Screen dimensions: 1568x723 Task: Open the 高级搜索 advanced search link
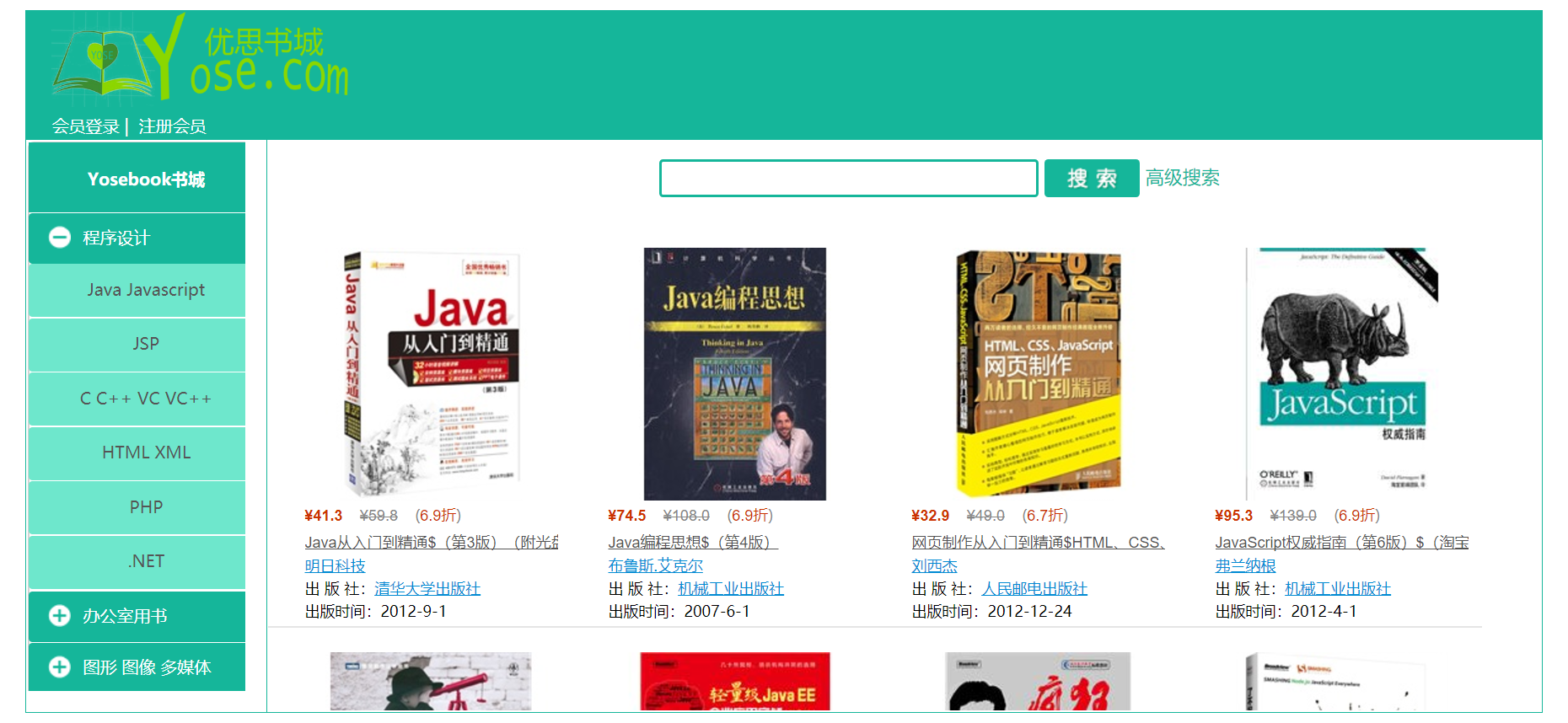1182,178
